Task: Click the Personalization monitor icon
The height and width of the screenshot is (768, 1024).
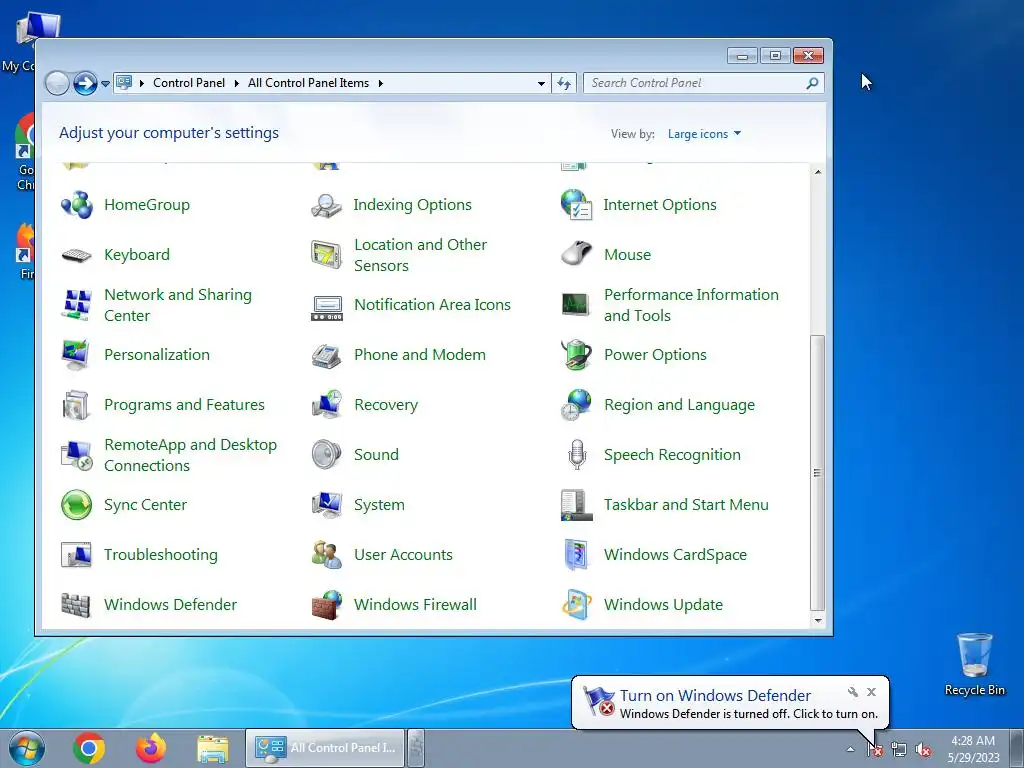Action: tap(77, 355)
